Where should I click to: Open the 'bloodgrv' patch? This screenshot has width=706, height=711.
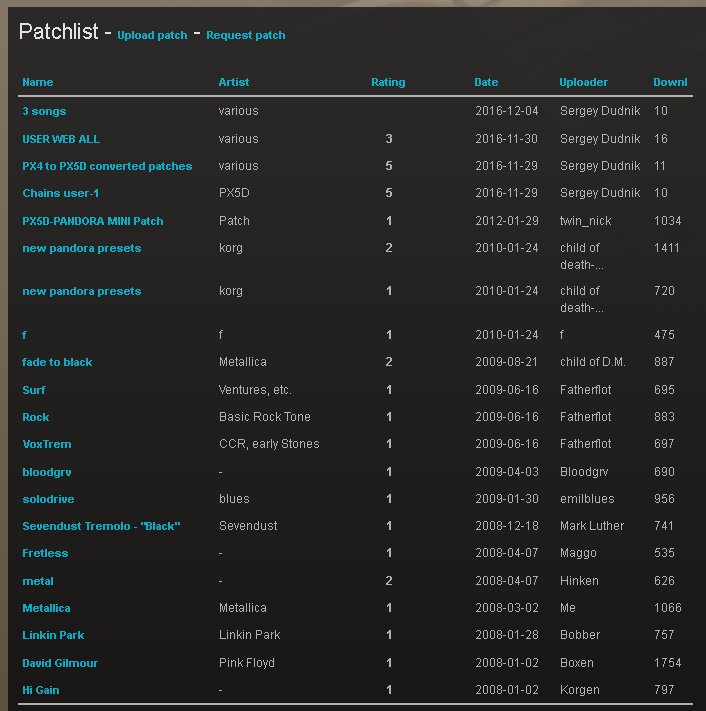(47, 472)
